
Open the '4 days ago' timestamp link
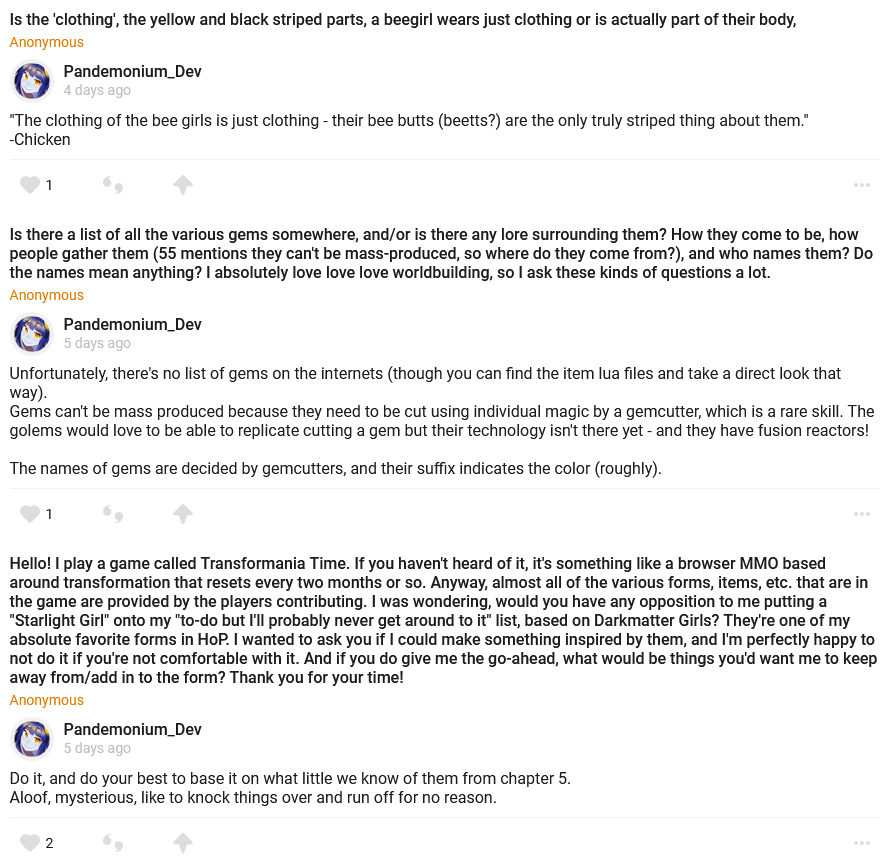(x=97, y=90)
